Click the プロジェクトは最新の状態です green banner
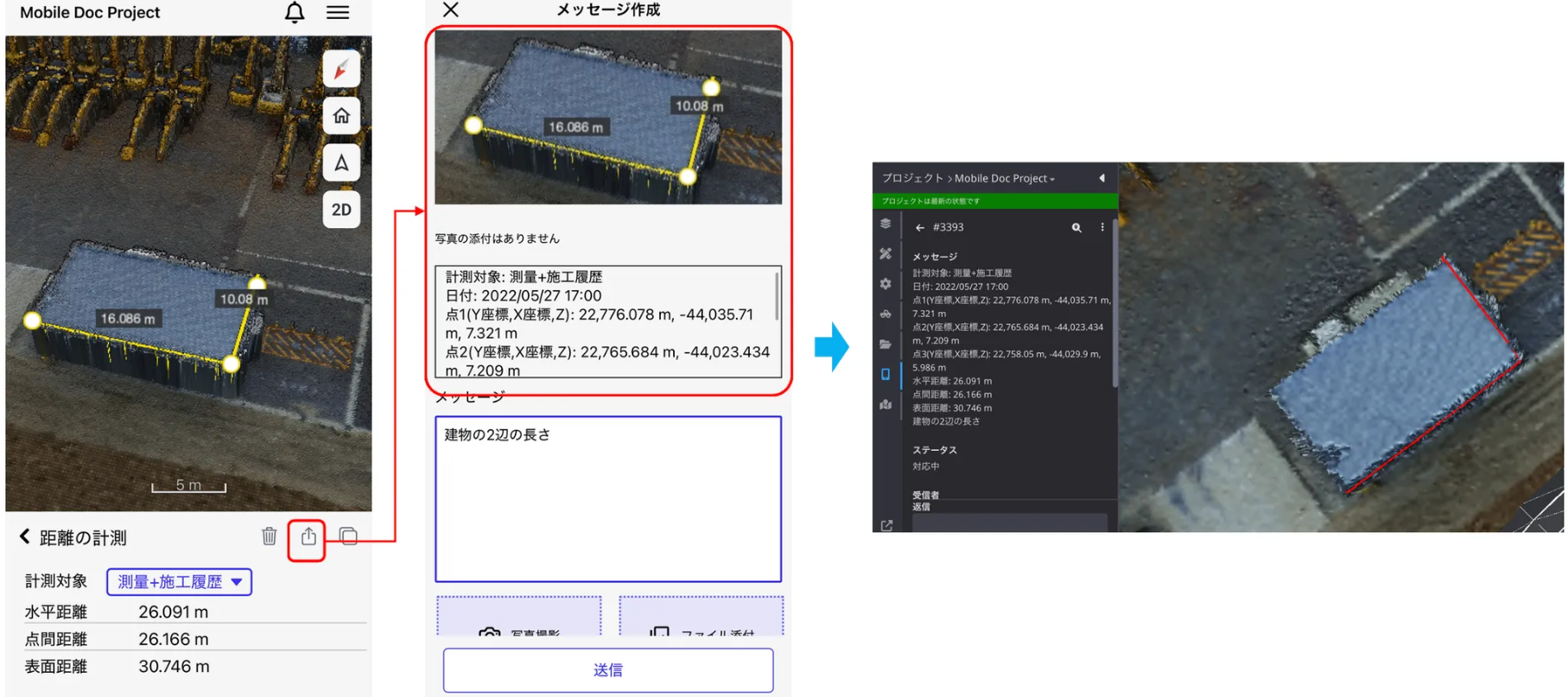The image size is (1568, 697). click(x=995, y=201)
